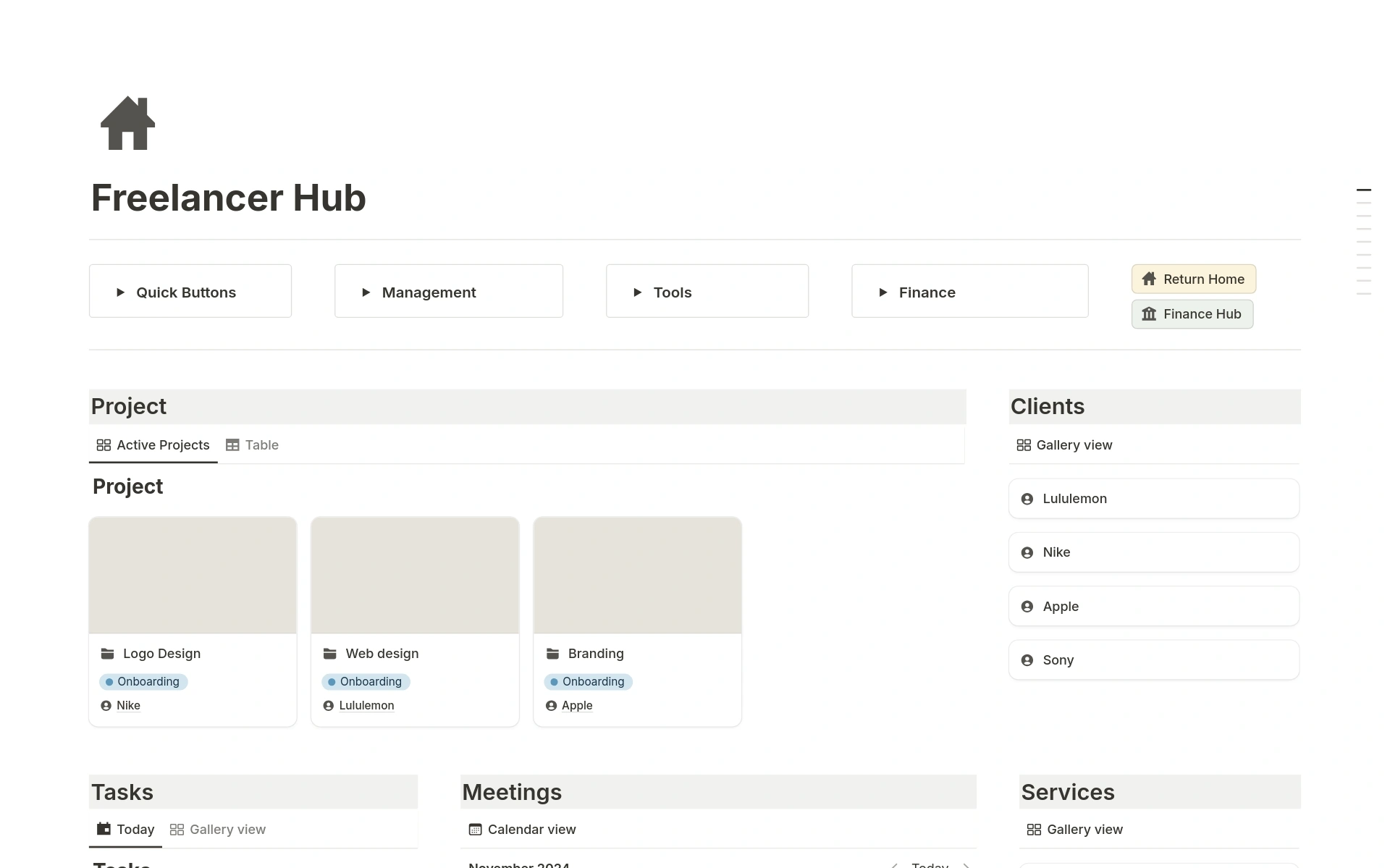Click the folder icon next to Branding
The width and height of the screenshot is (1390, 868).
click(x=553, y=654)
